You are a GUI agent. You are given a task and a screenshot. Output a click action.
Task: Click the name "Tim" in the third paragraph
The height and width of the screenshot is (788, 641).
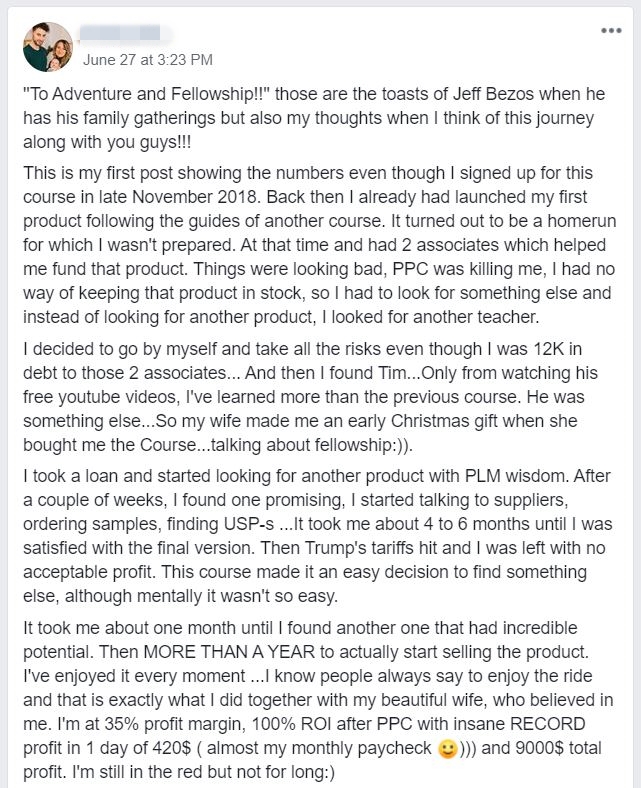pyautogui.click(x=390, y=373)
